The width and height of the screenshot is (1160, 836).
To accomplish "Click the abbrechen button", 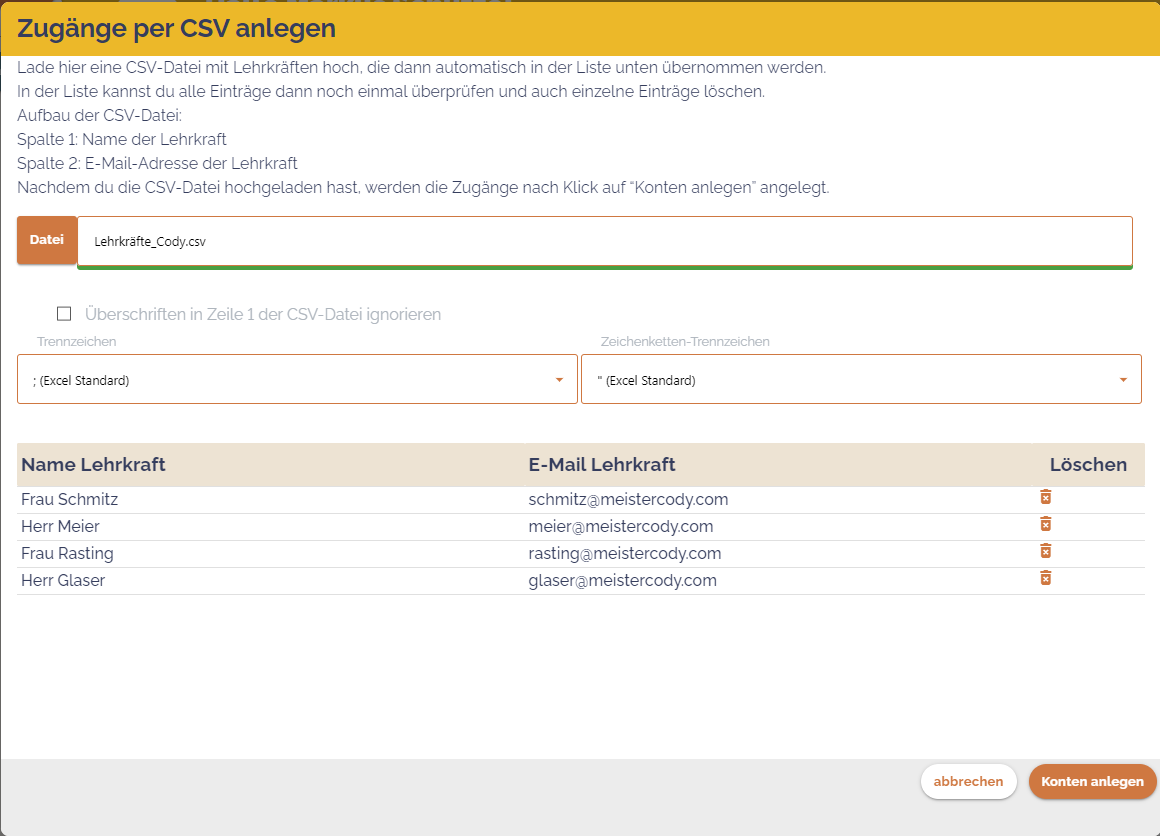I will pos(967,781).
